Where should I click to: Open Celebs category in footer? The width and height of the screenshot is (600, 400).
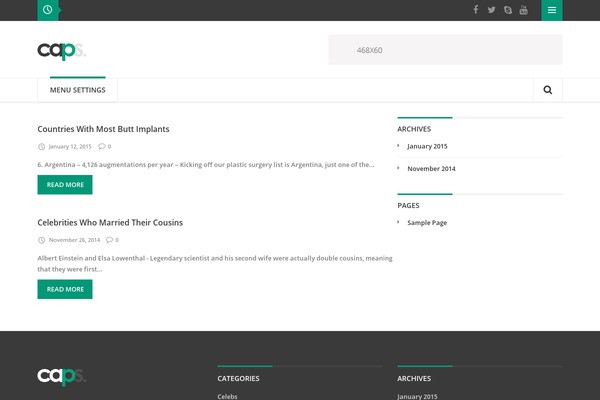[x=227, y=397]
